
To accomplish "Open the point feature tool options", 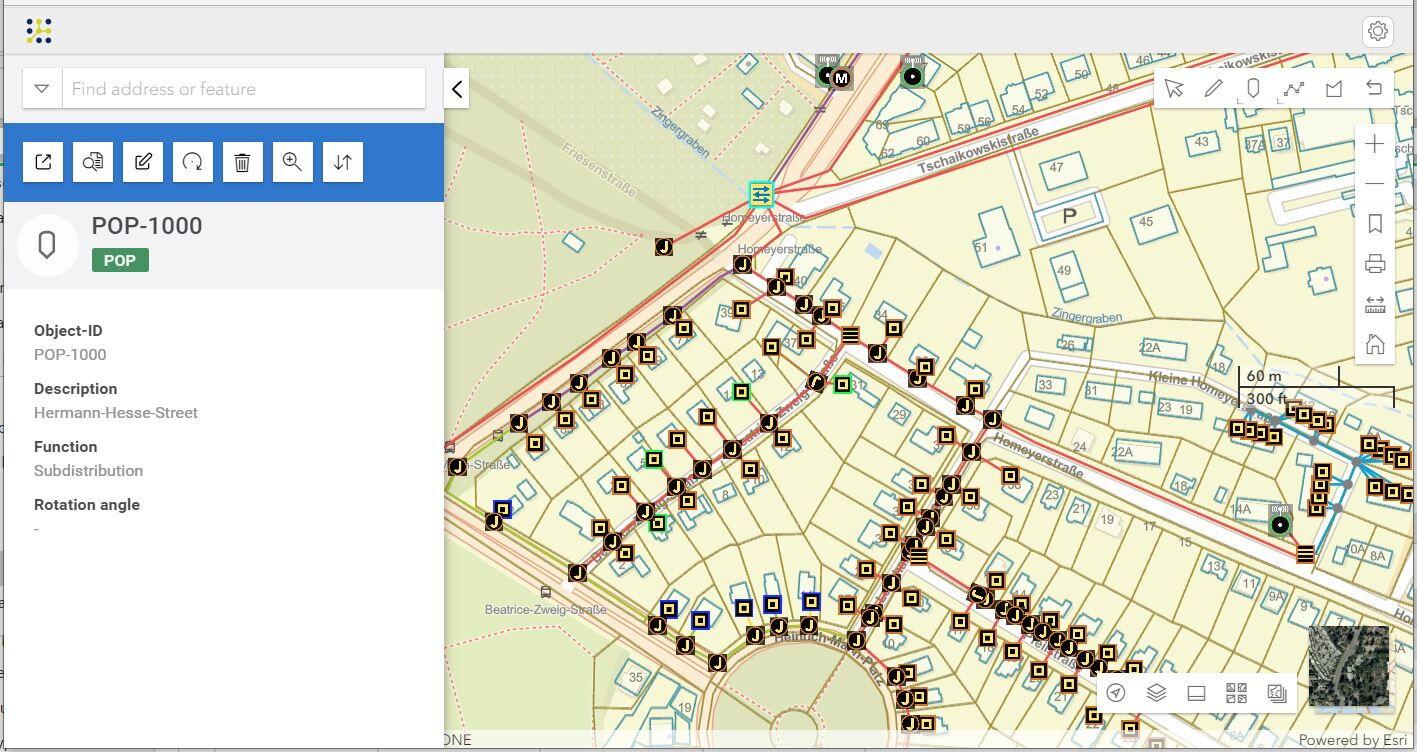I will pos(1254,89).
